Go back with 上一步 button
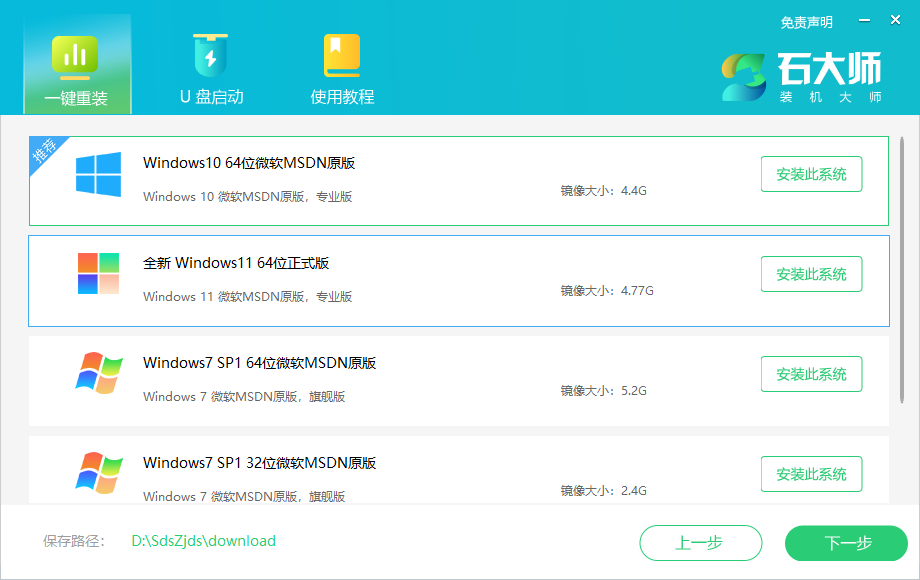The width and height of the screenshot is (920, 580). 701,543
